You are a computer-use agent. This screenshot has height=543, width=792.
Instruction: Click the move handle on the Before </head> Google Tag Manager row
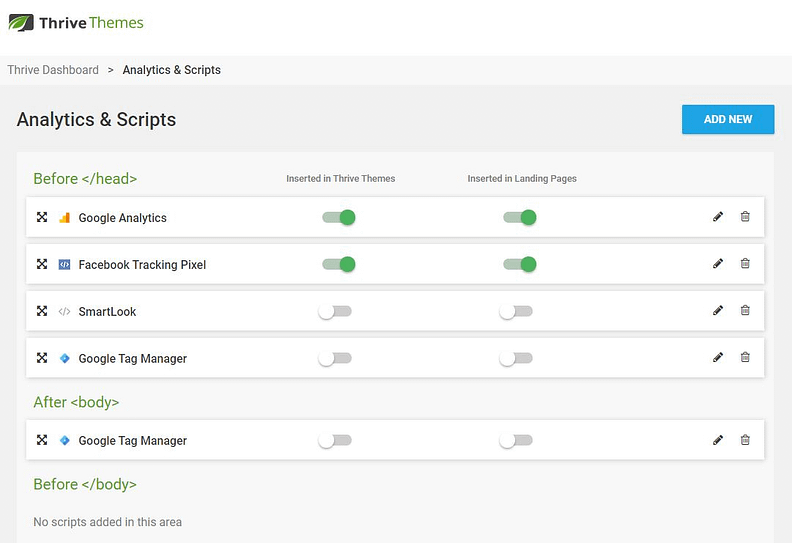pyautogui.click(x=42, y=358)
